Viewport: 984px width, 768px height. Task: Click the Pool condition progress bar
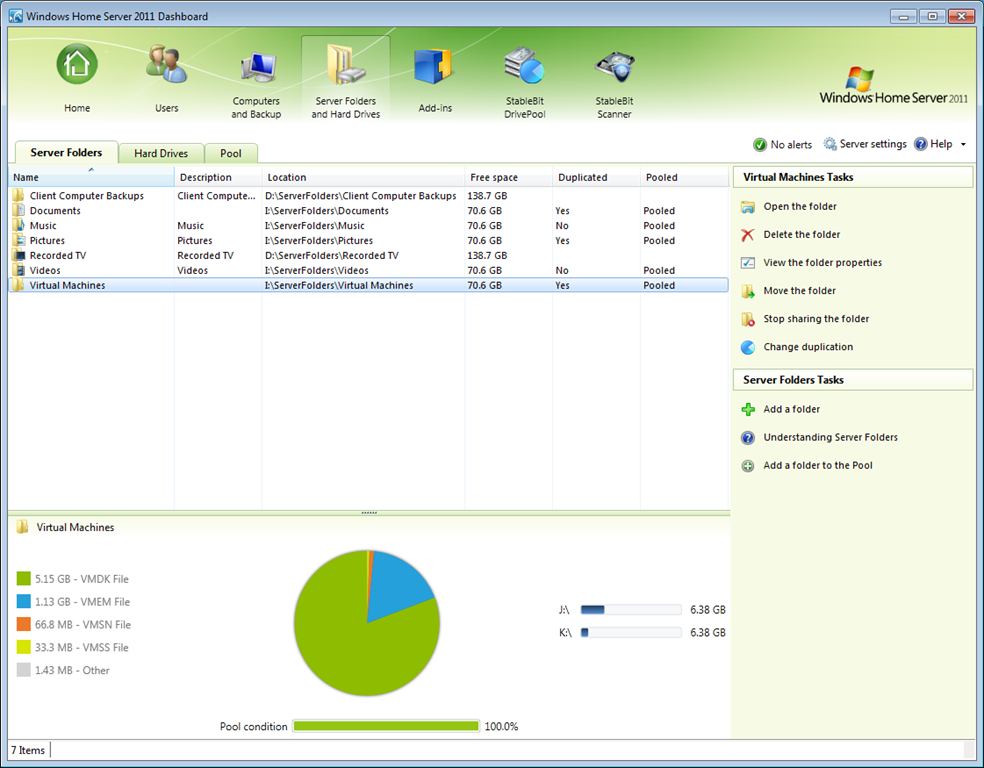[386, 726]
